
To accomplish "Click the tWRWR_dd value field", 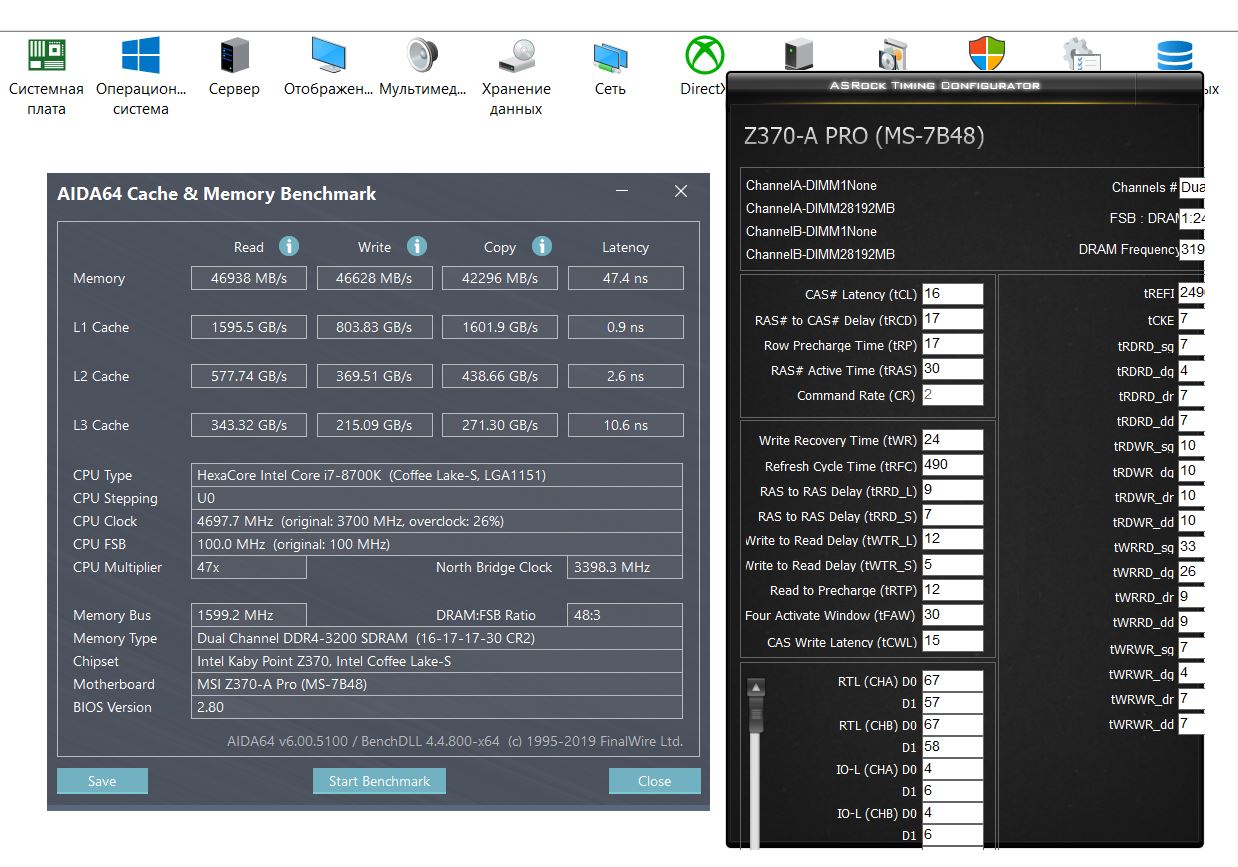I will click(1191, 723).
